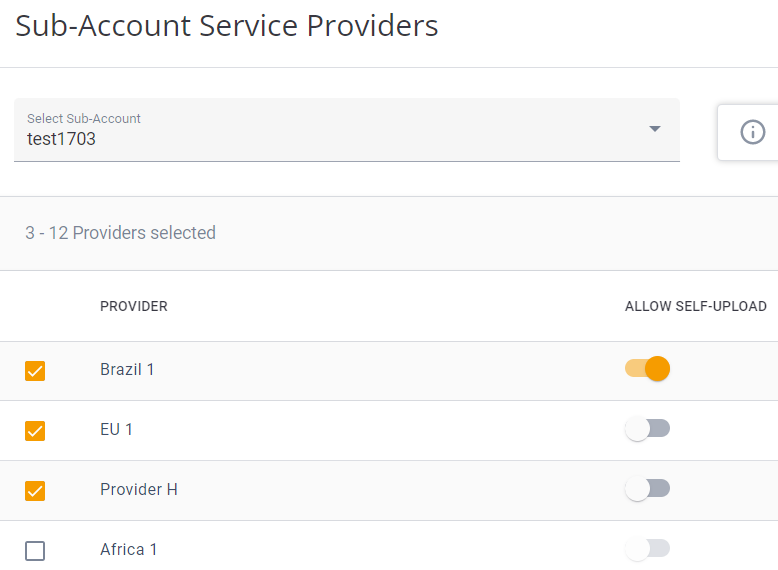
Task: Enable self-upload toggle for EU 1
Action: pyautogui.click(x=647, y=429)
